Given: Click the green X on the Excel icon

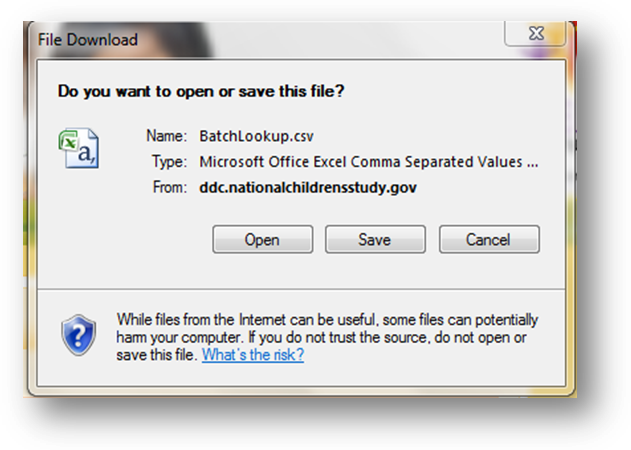Looking at the screenshot, I should coord(70,141).
